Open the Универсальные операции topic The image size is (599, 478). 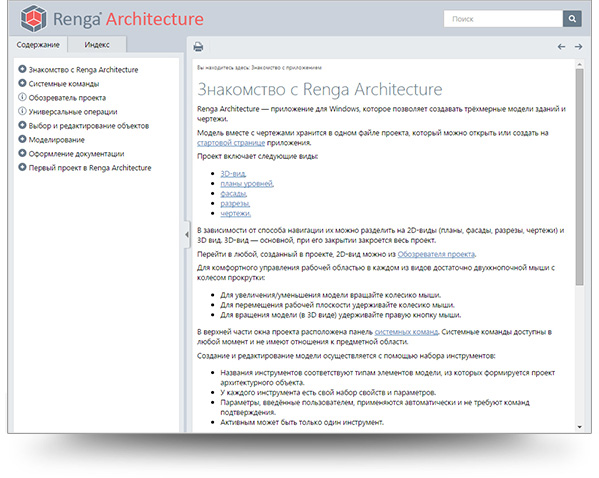pos(73,112)
